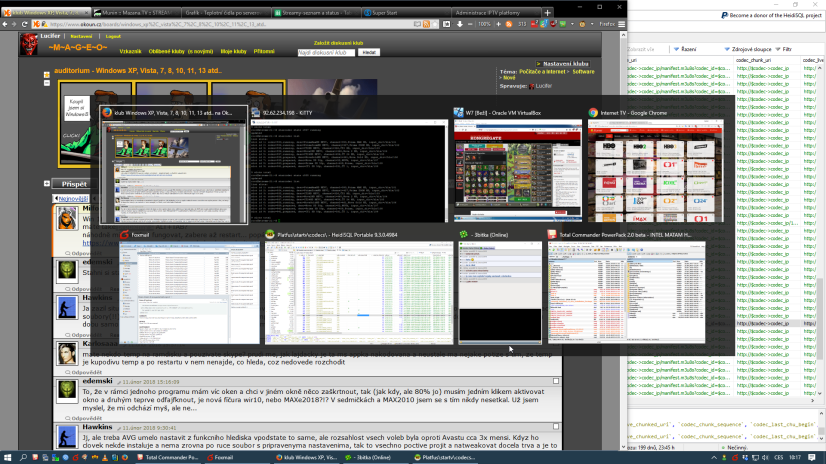The height and width of the screenshot is (464, 826).
Task: Switch to 3bitka (Online) window thumbnail
Action: pos(500,293)
